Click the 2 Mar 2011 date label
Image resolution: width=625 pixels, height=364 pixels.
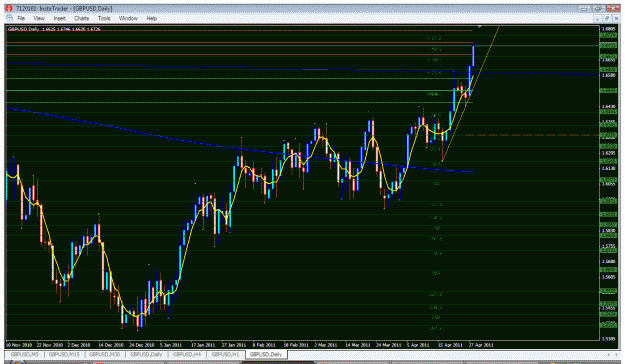(326, 345)
